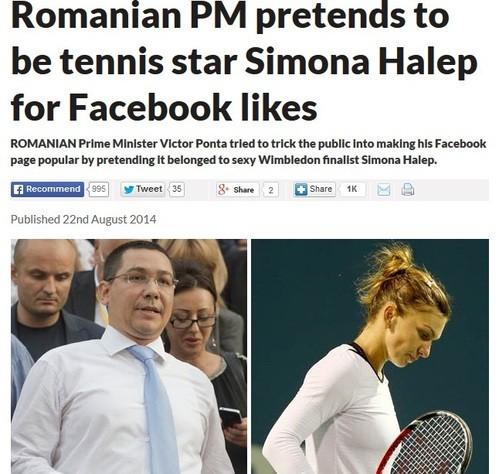Click the red Google Plus g+ icon
Viewport: 498px width, 474px height.
[x=223, y=189]
